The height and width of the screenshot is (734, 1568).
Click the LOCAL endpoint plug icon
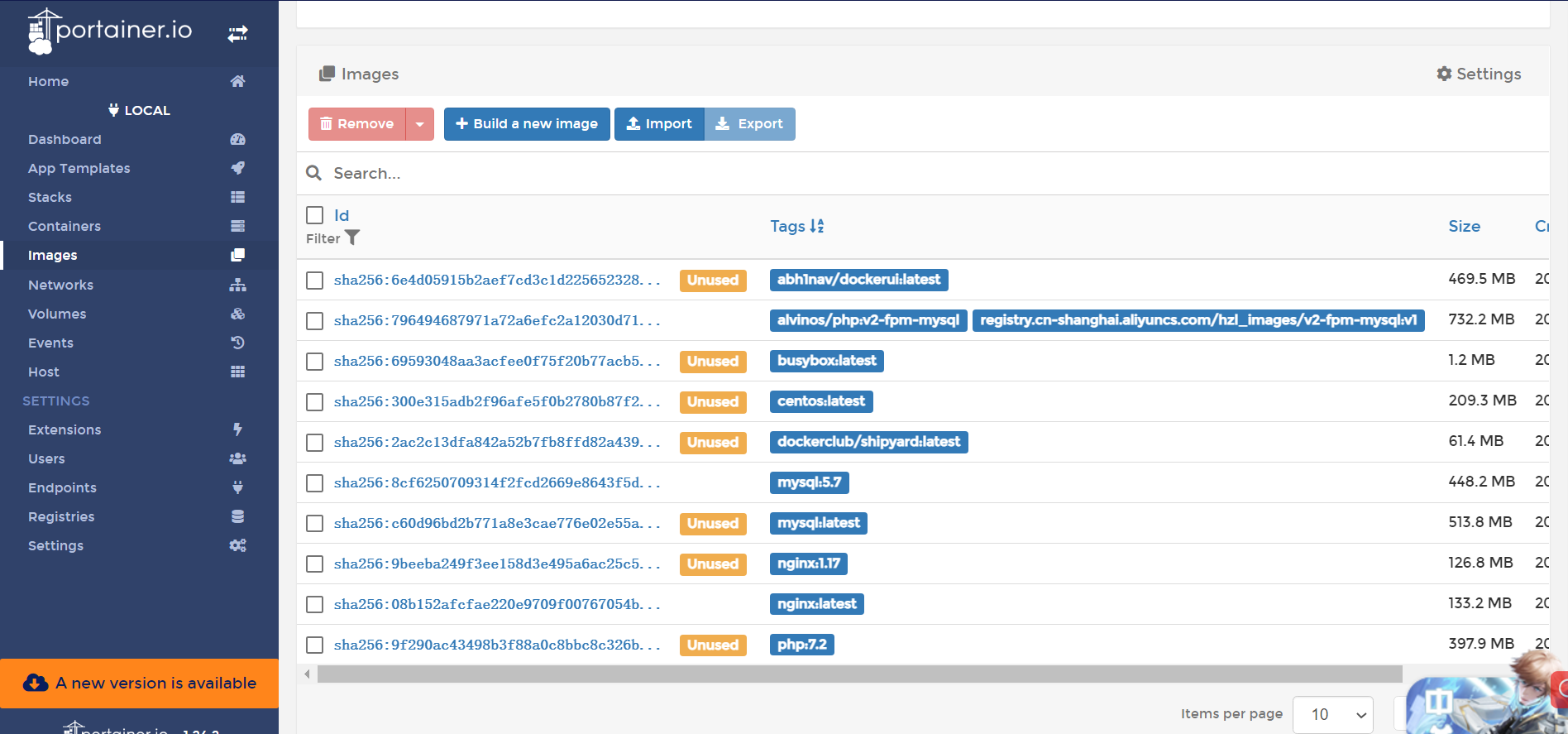113,110
